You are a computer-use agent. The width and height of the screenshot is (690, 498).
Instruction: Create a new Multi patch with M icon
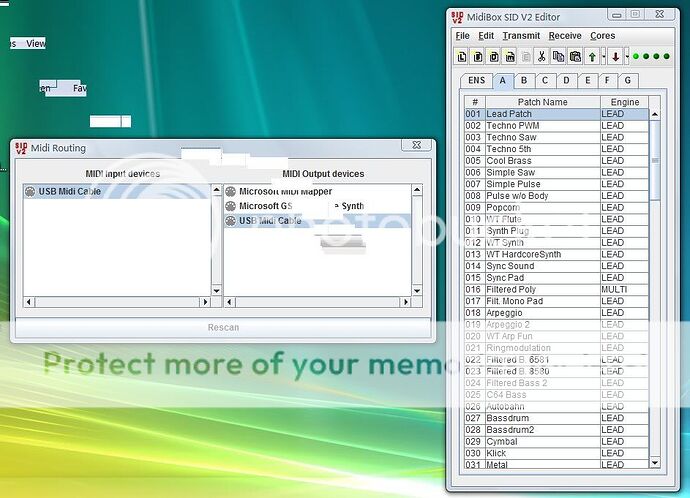tap(510, 57)
